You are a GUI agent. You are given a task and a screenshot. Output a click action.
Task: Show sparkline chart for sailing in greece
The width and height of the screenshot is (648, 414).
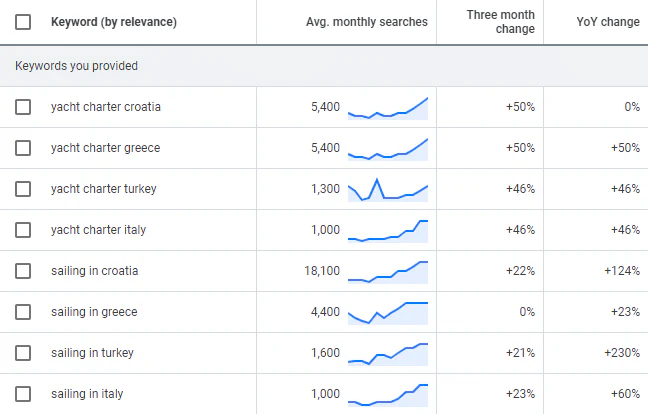[x=388, y=313]
